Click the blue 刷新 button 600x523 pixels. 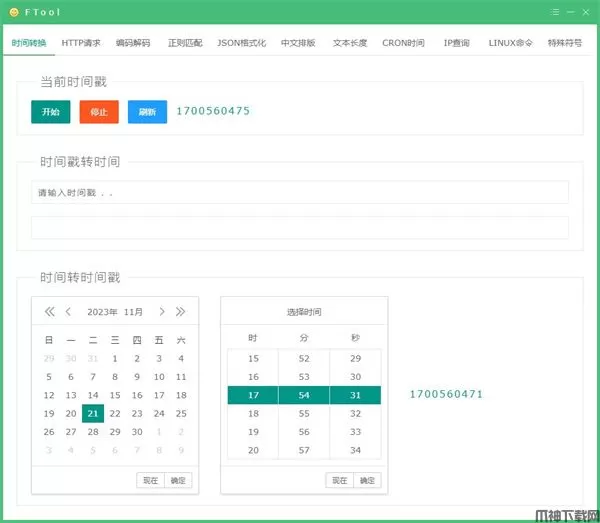pos(147,112)
